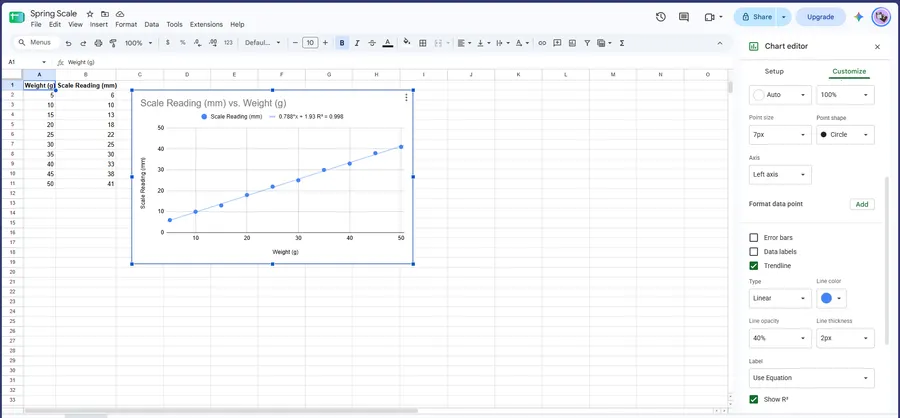900x418 pixels.
Task: Open the Axis Left axis dropdown
Action: (780, 175)
